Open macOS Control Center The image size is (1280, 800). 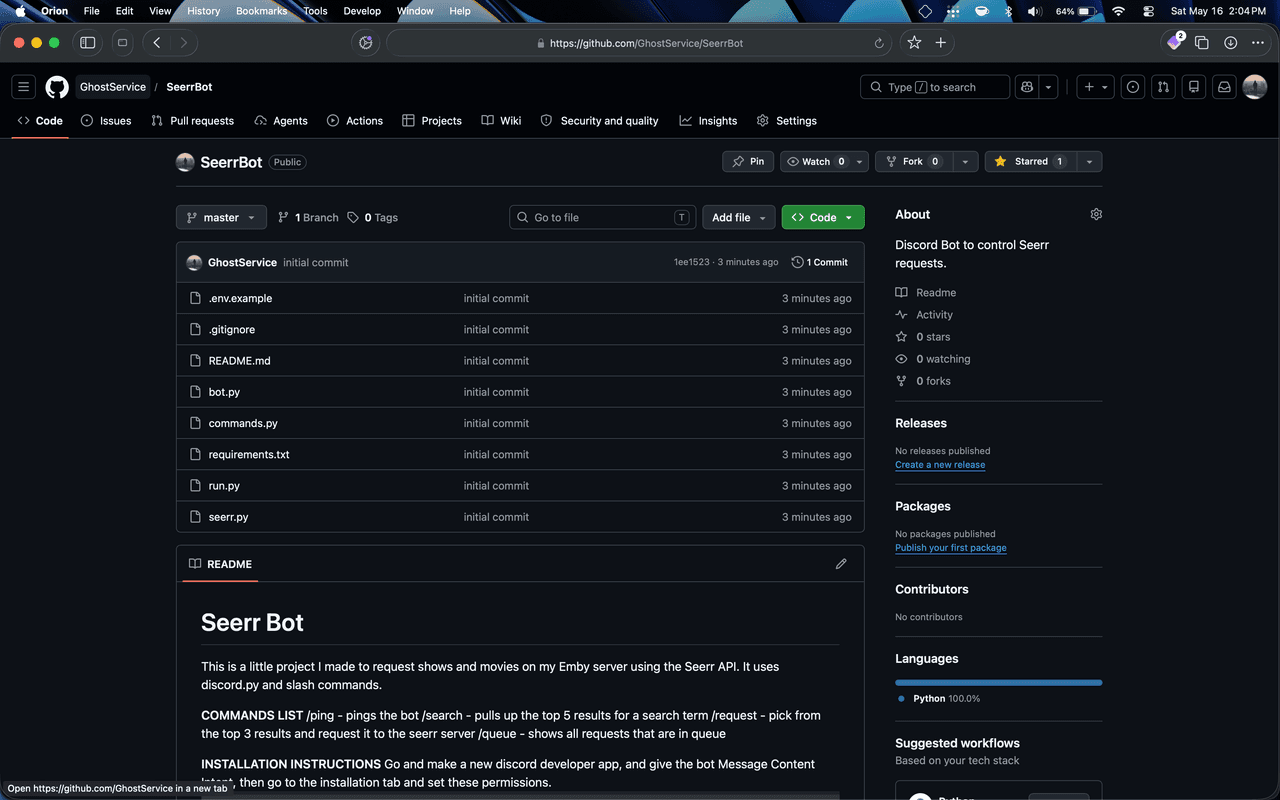point(1148,11)
